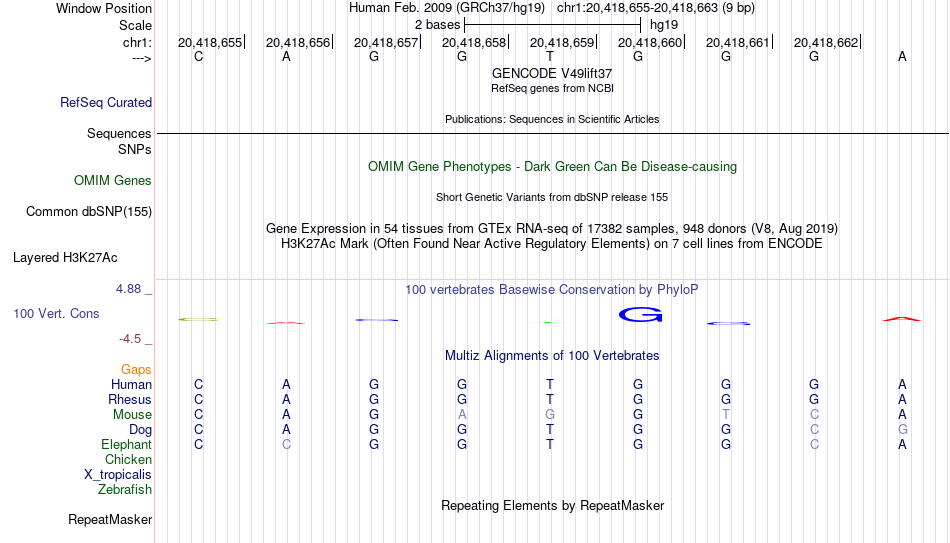This screenshot has height=543, width=950.
Task: Click the 4.88 upper PhyloP scale value
Action: pos(128,289)
